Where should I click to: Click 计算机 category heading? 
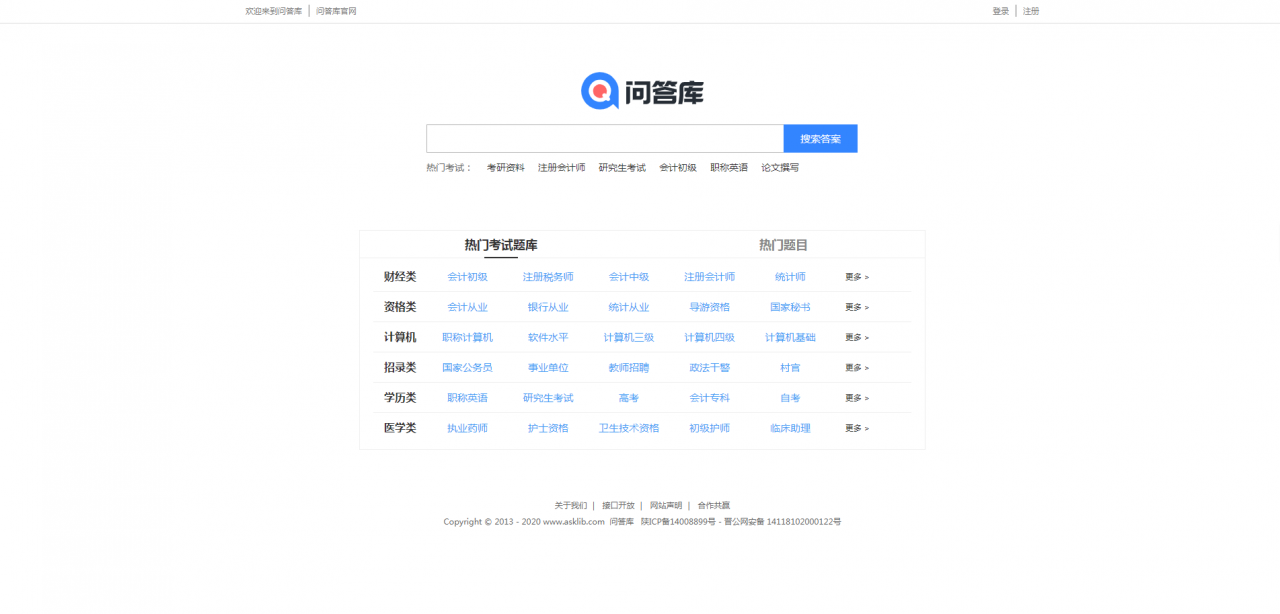point(400,337)
